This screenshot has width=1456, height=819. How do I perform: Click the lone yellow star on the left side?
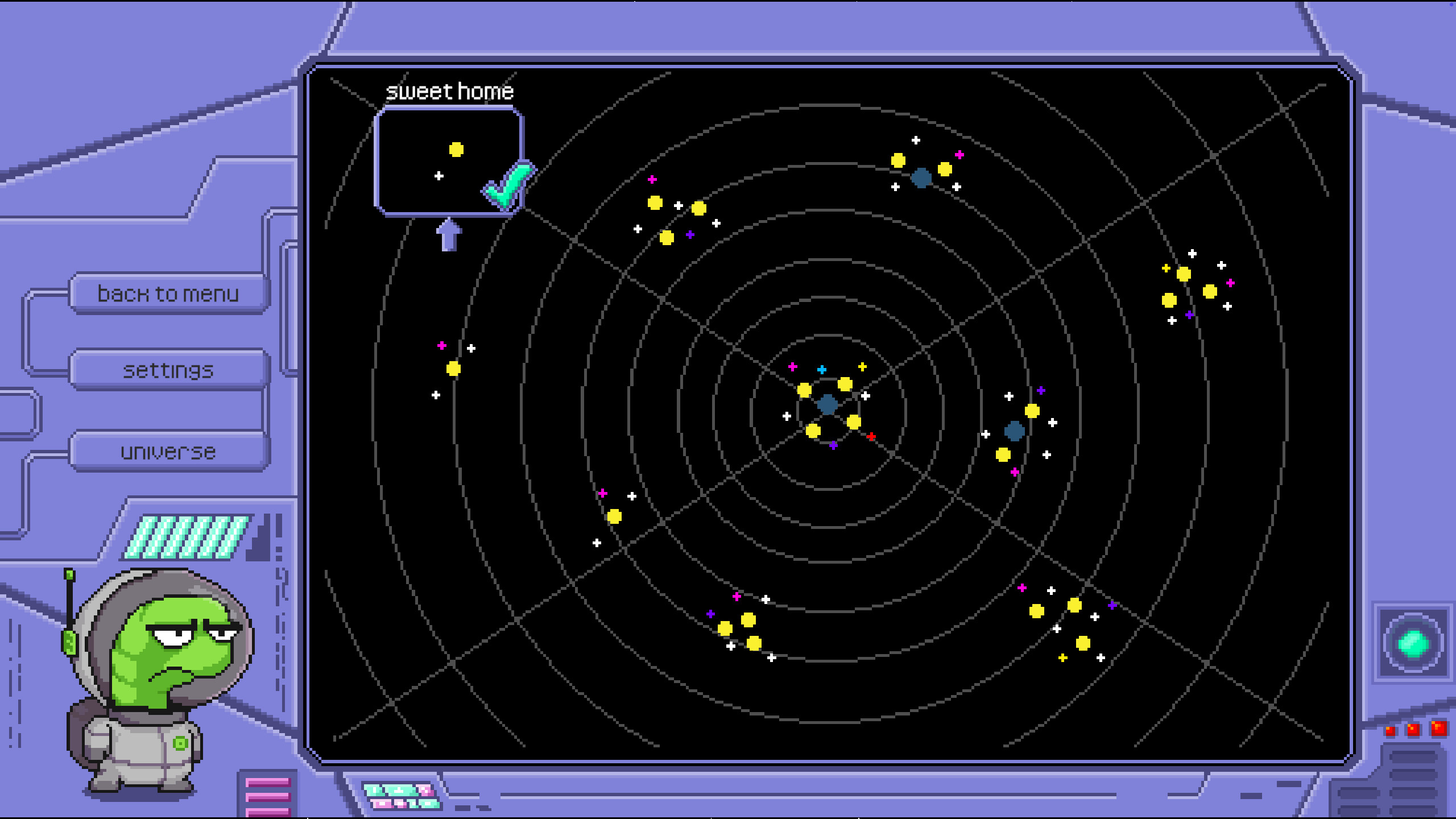(452, 369)
